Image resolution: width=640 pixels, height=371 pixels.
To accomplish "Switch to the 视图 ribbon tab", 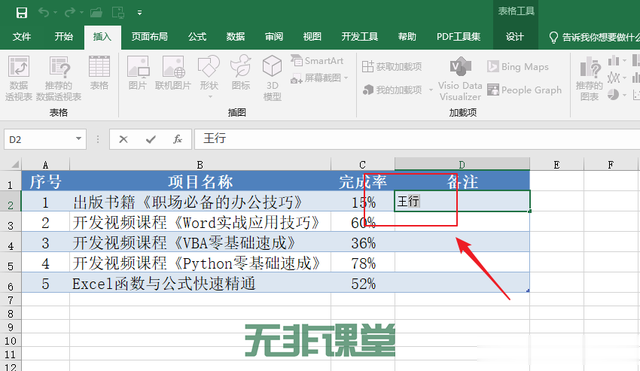I will click(312, 37).
